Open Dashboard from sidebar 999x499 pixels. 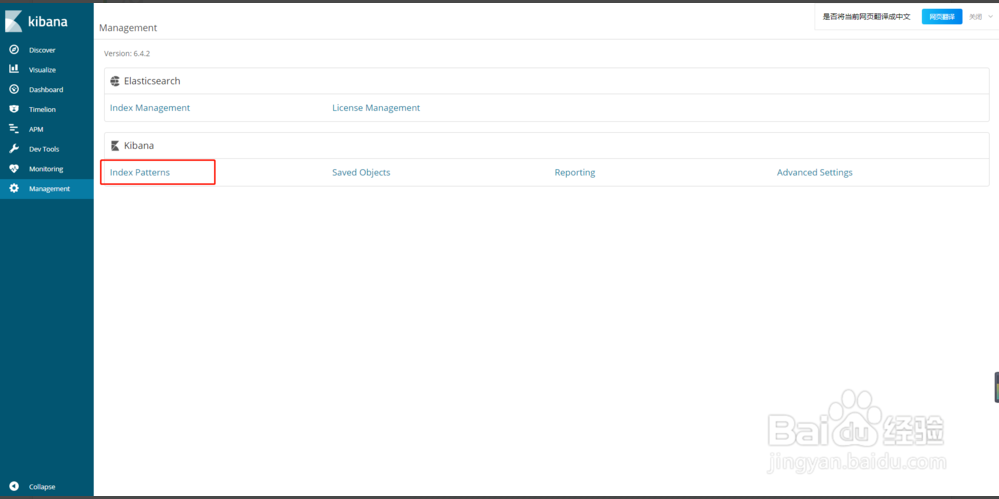(x=46, y=90)
